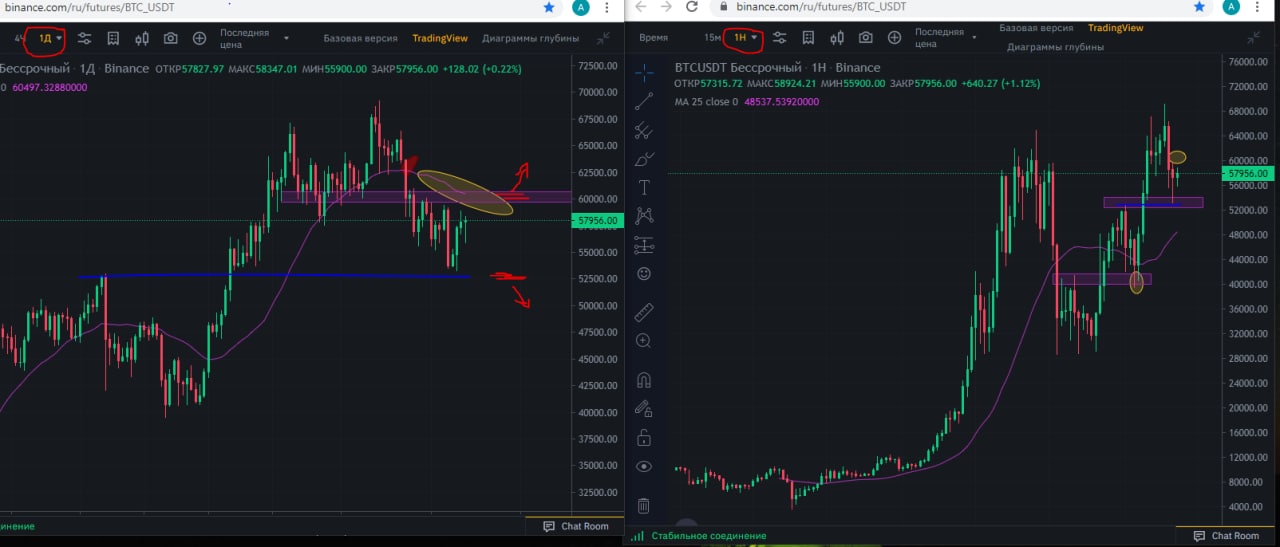Change candlestick chart type in left window
Image resolution: width=1280 pixels, height=547 pixels.
[x=142, y=38]
